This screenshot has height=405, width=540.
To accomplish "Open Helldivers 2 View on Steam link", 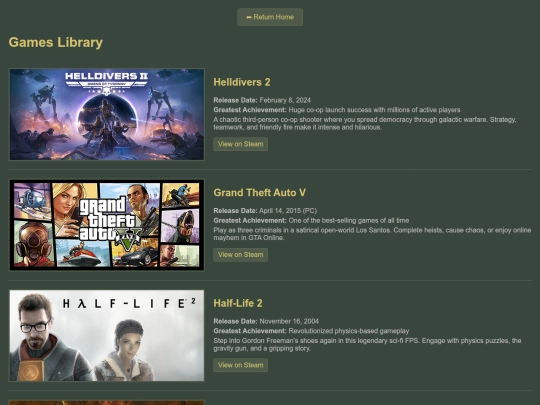I will pos(240,144).
